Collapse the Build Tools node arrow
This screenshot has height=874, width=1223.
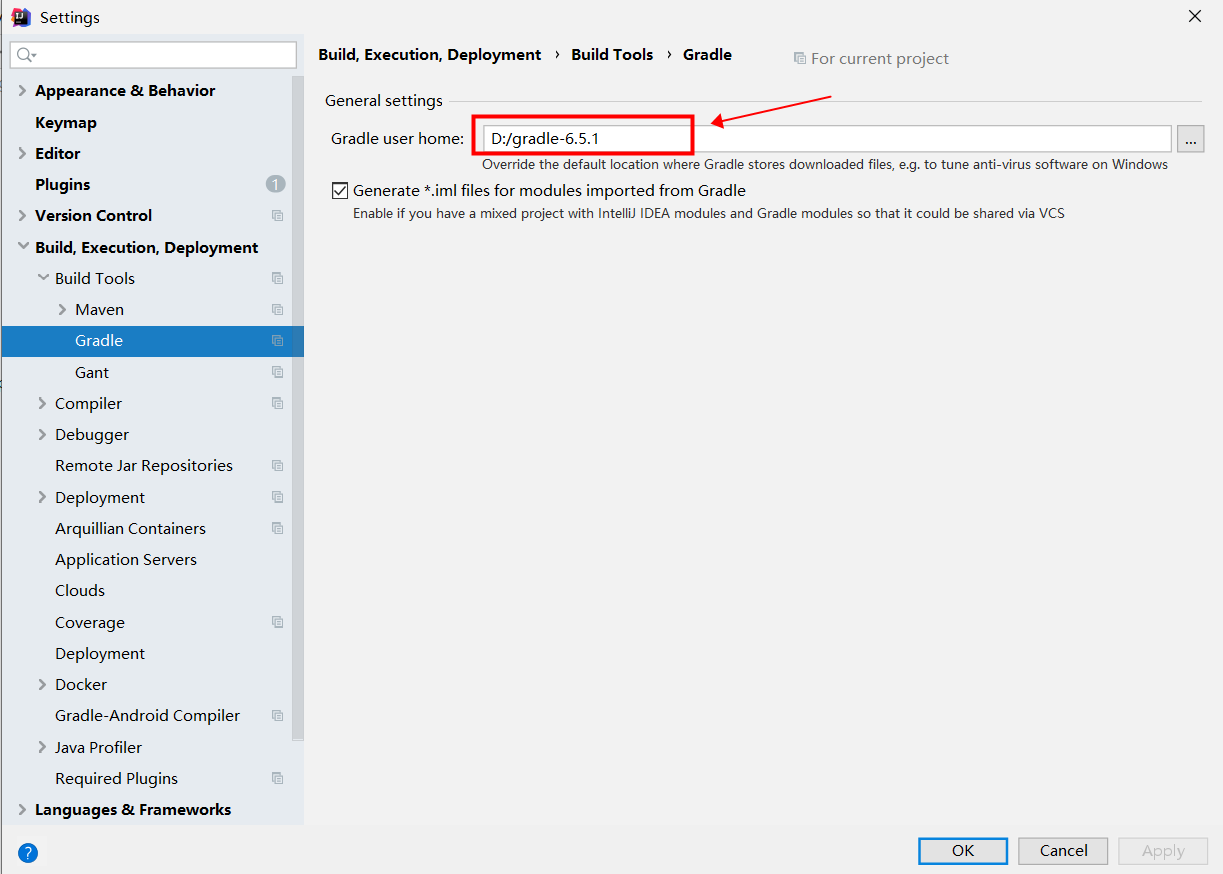click(x=42, y=278)
